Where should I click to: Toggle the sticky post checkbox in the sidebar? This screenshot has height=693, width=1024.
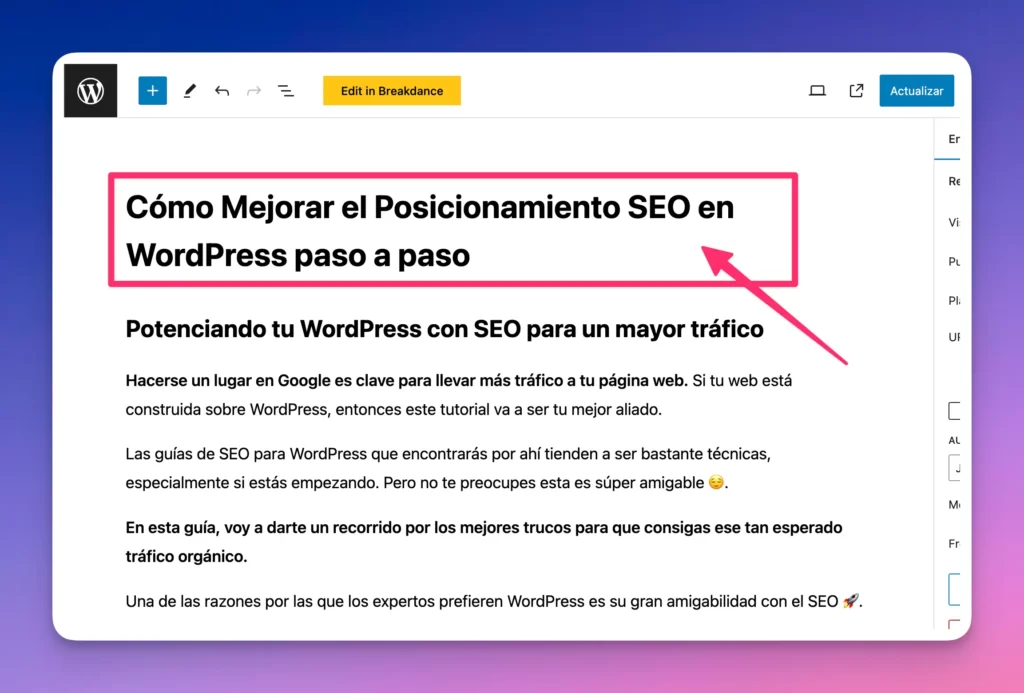click(954, 410)
